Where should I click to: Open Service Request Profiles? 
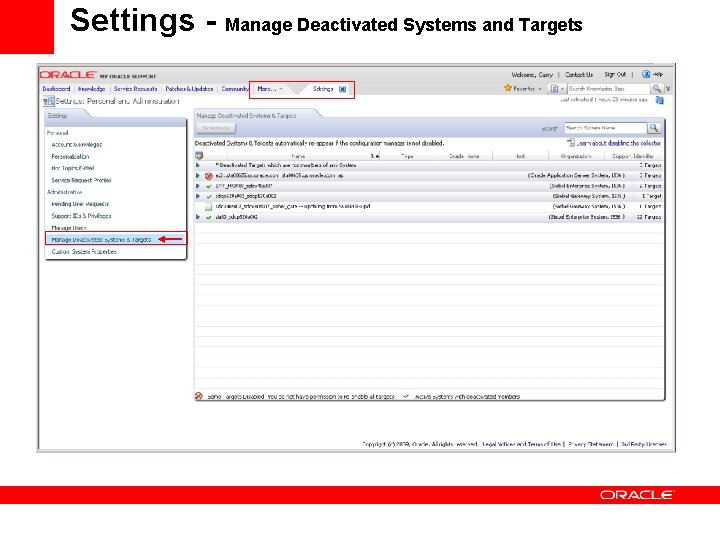81,180
